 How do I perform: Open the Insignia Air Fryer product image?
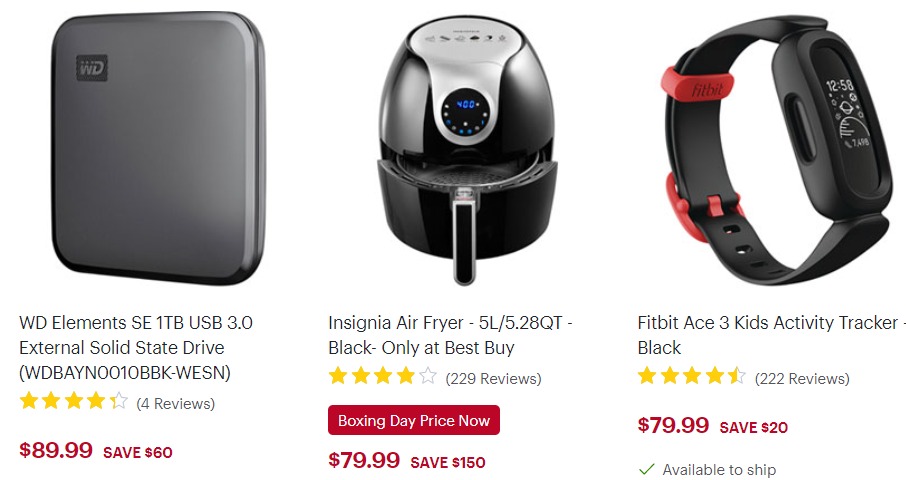point(467,150)
